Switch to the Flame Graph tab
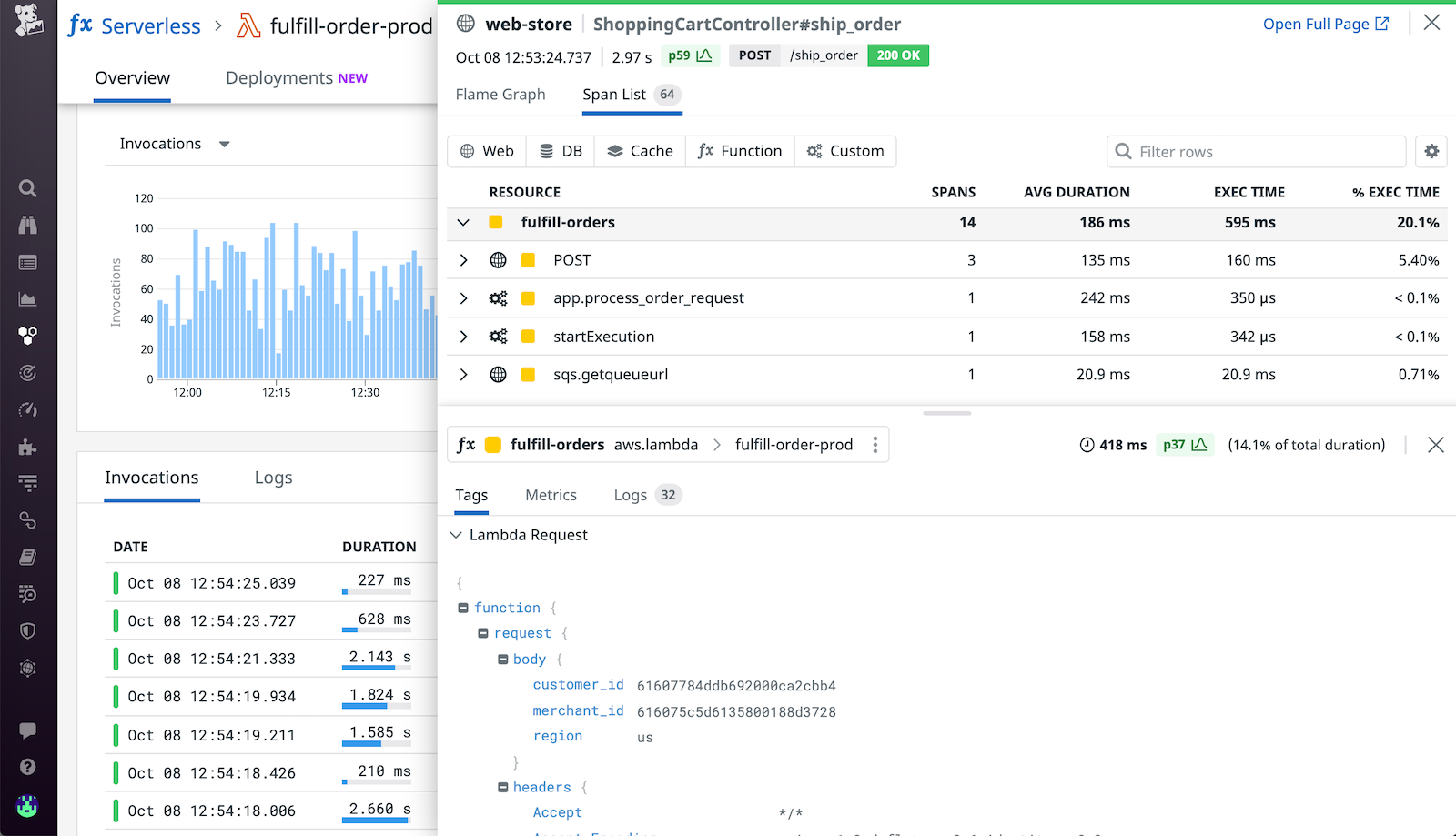1456x836 pixels. tap(500, 95)
